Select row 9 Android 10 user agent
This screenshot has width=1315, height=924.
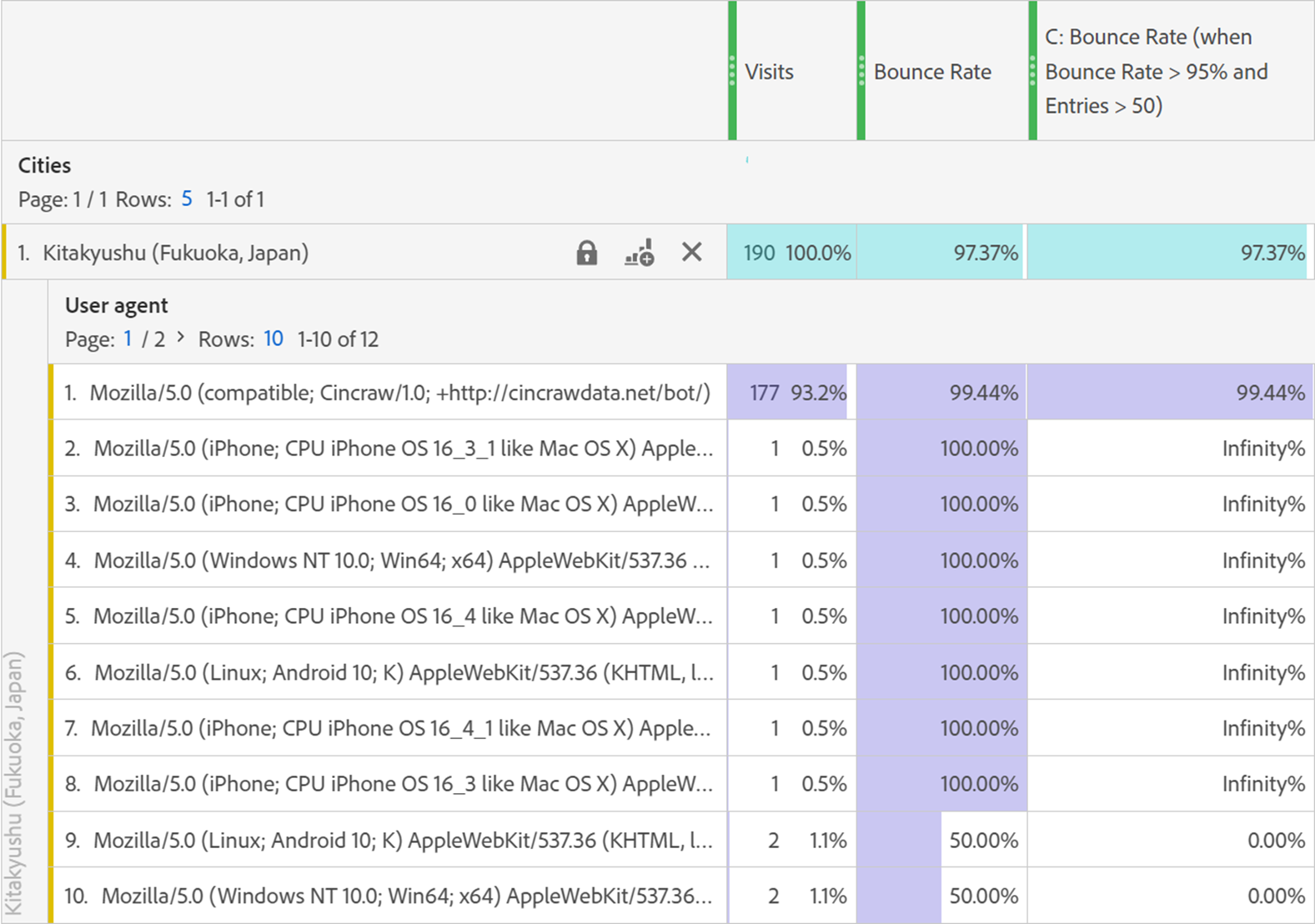[x=388, y=840]
